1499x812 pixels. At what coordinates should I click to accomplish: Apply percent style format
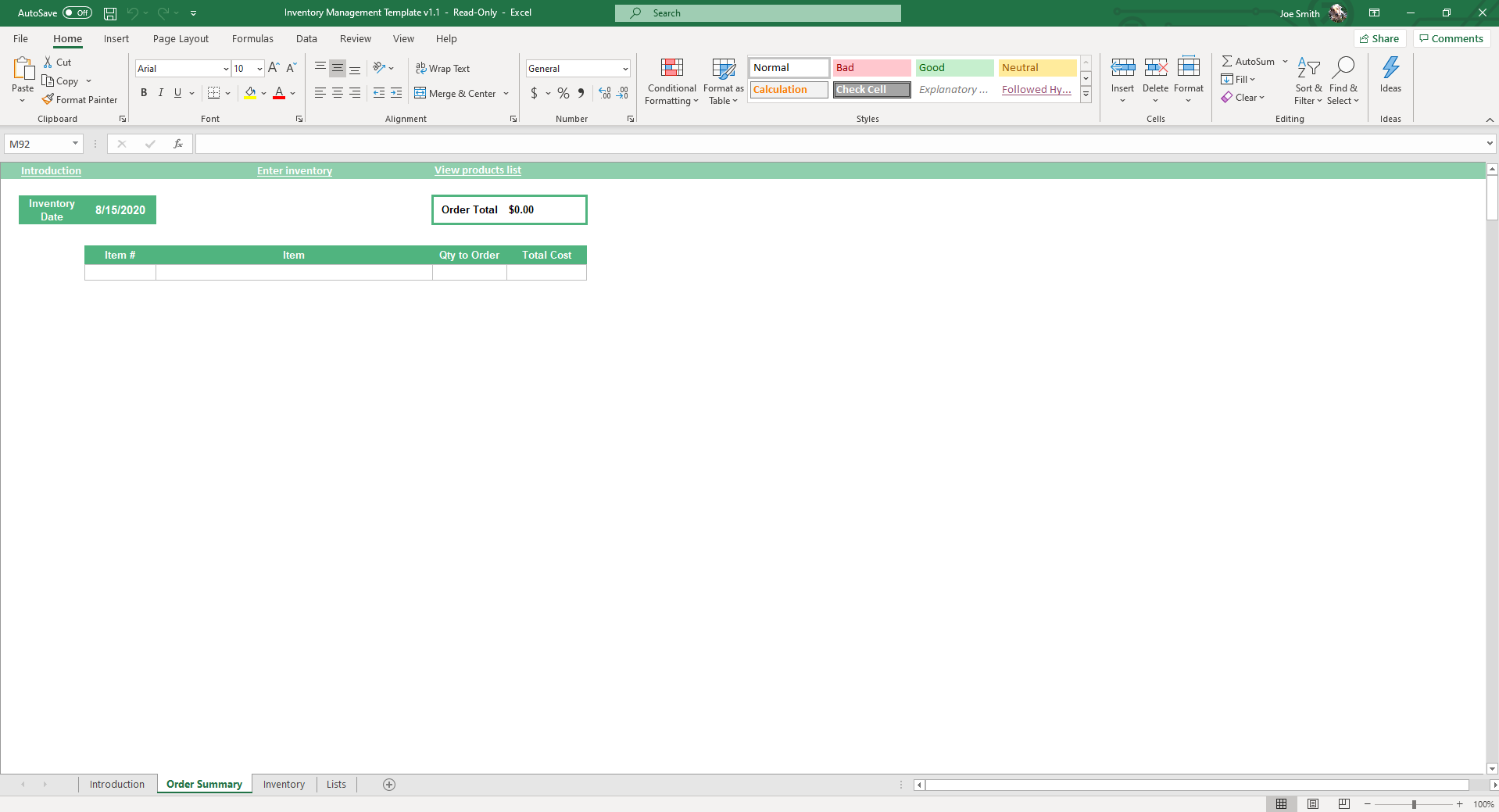point(563,93)
